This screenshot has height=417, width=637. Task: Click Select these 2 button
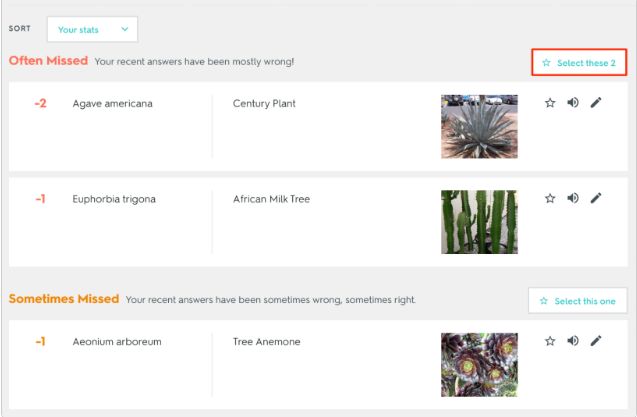click(579, 63)
